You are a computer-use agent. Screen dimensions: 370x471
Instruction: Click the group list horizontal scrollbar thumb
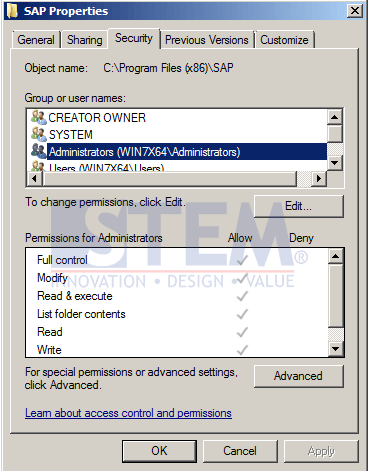pyautogui.click(x=169, y=179)
